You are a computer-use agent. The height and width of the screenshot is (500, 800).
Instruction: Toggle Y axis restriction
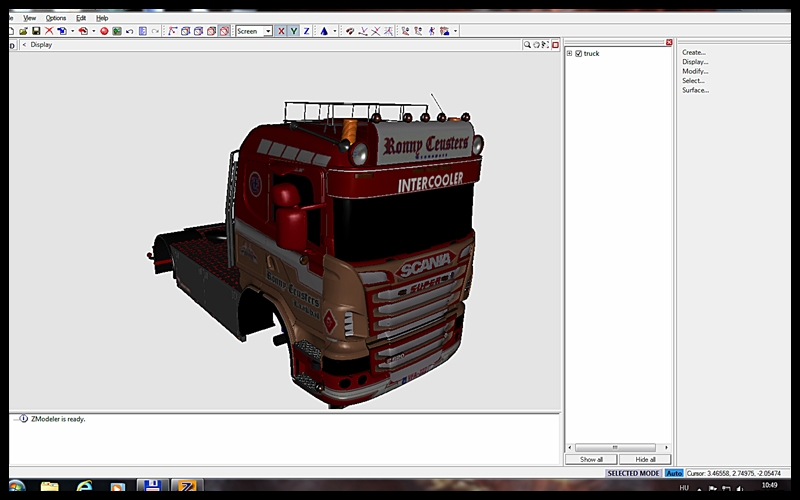pyautogui.click(x=293, y=31)
